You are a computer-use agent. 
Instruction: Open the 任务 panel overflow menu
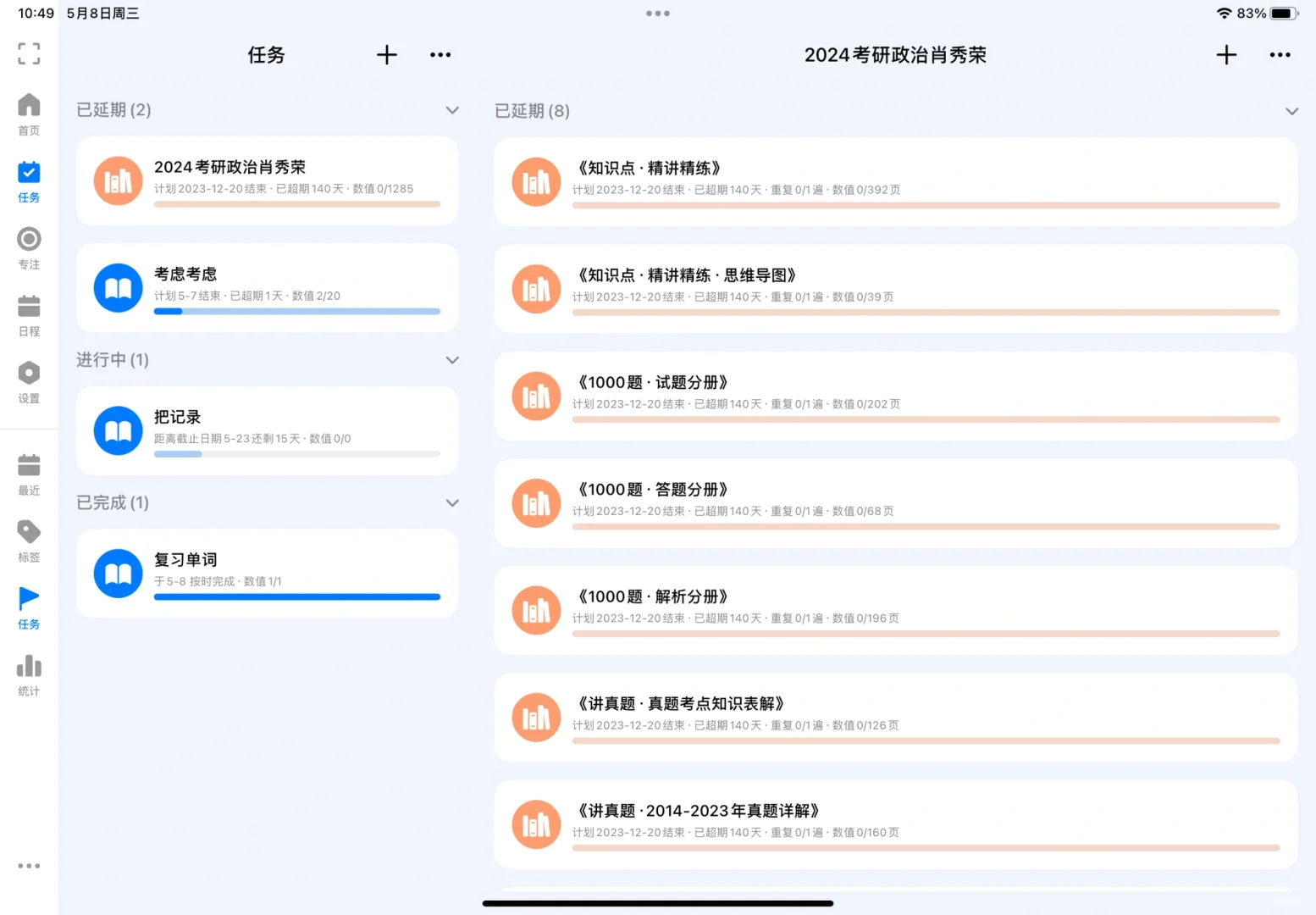pyautogui.click(x=440, y=54)
